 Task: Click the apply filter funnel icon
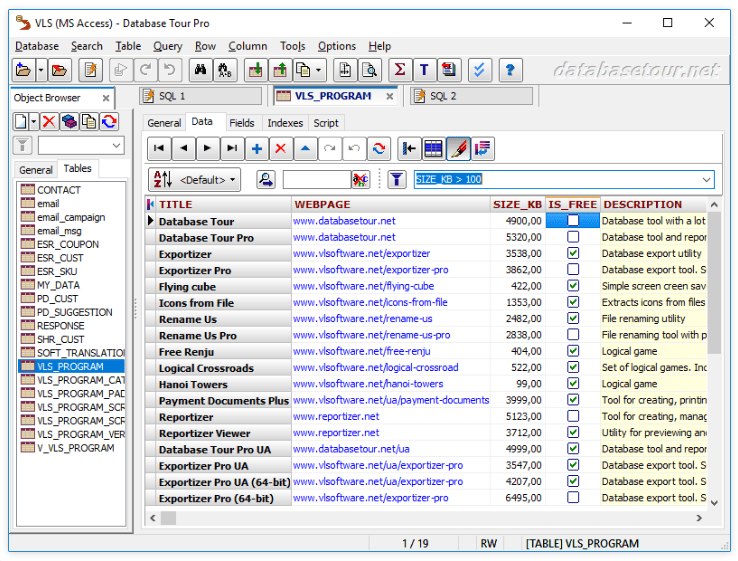point(397,180)
